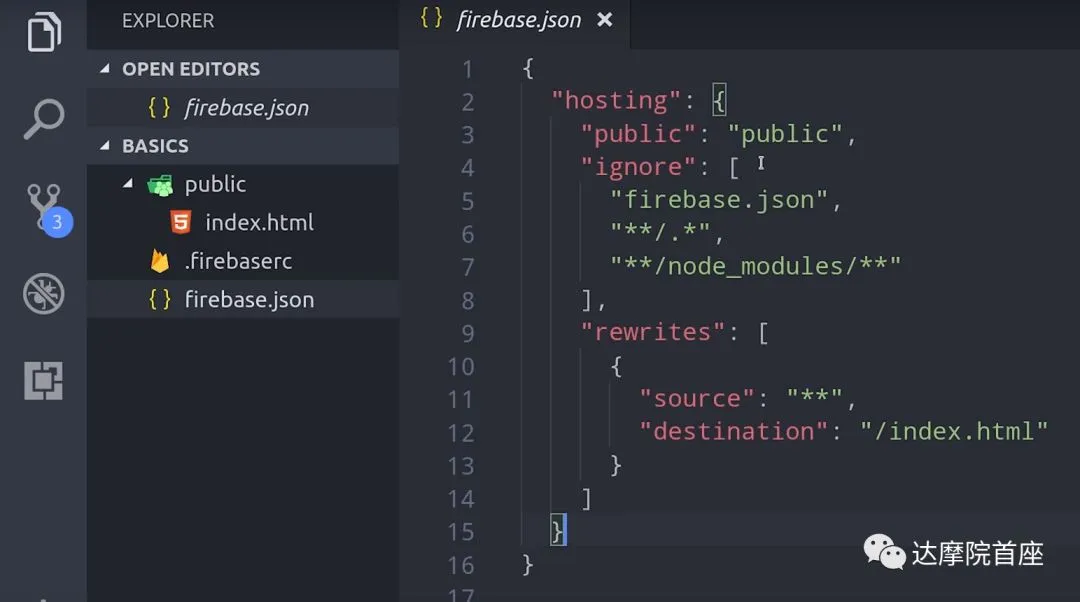This screenshot has width=1080, height=602.
Task: Click the green public folder icon
Action: (160, 185)
